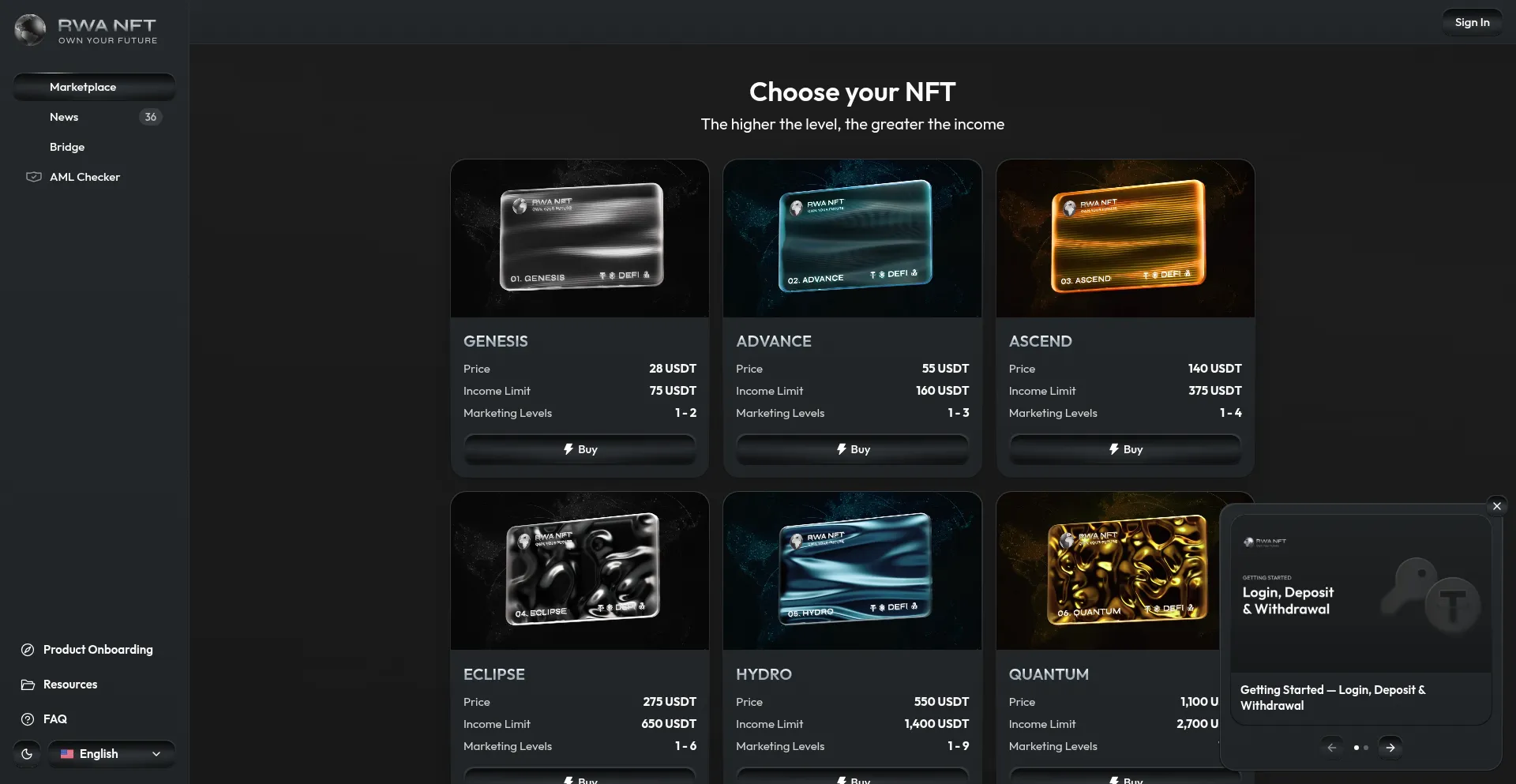Click the ASCEND card image
1516x784 pixels.
(1125, 238)
